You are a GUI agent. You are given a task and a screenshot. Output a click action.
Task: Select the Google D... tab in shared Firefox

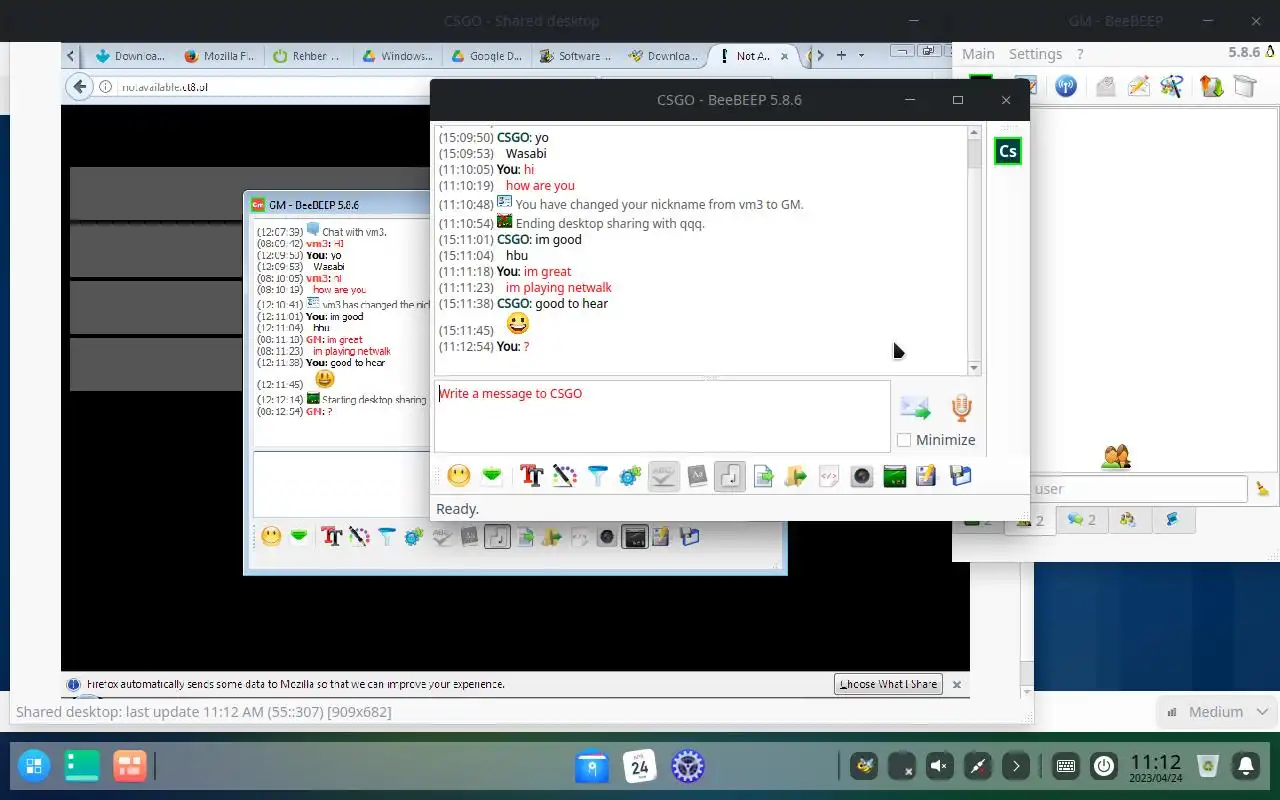click(x=486, y=56)
